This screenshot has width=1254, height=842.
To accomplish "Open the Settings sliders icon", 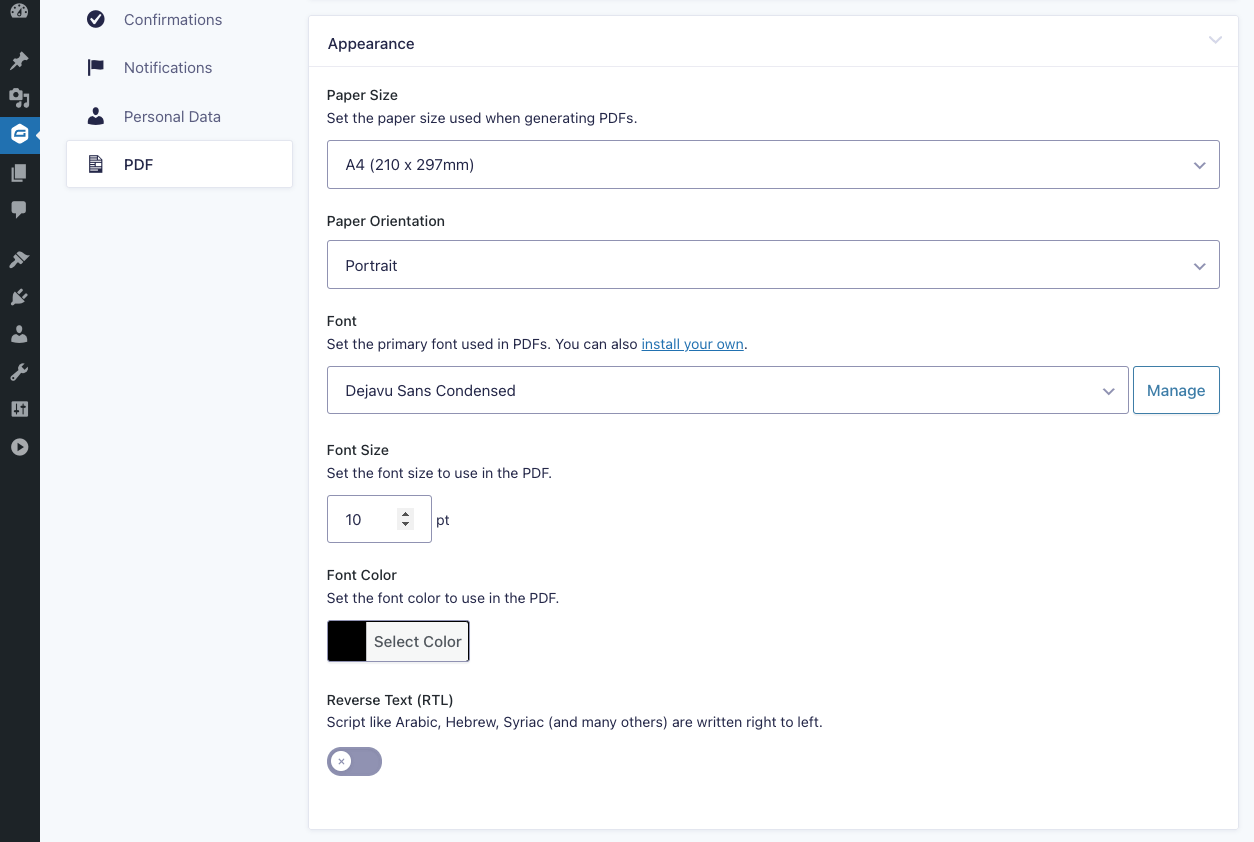I will (19, 409).
